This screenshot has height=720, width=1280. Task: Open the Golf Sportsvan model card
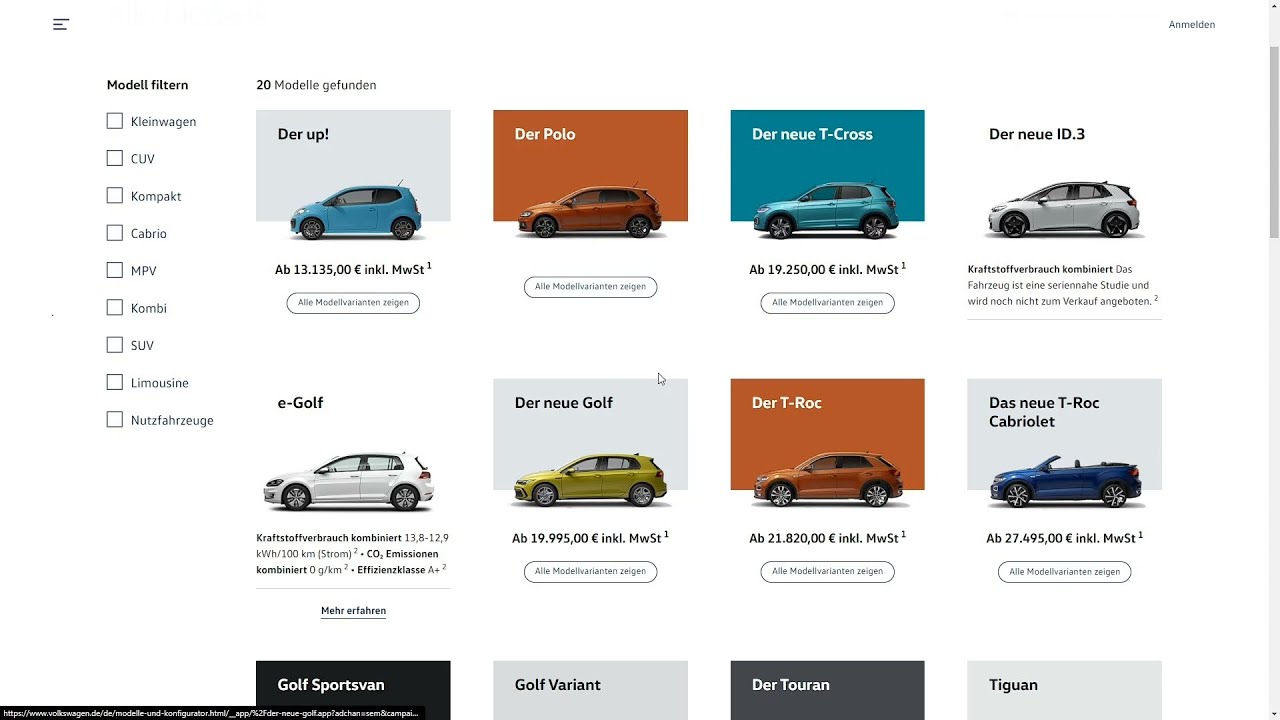click(353, 690)
